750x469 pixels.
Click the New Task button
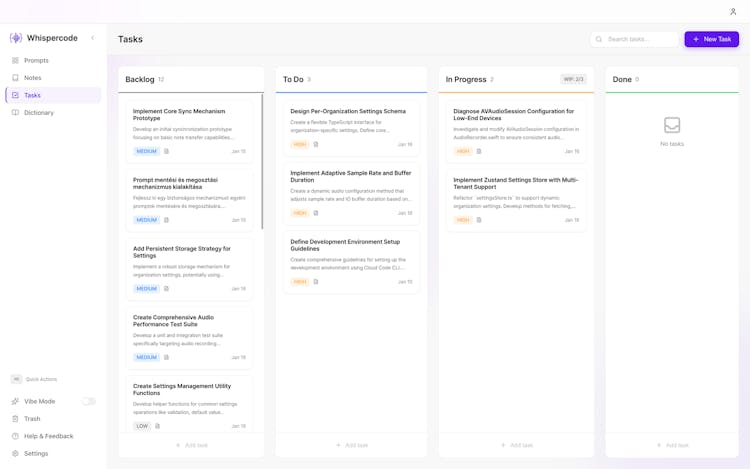tap(711, 39)
